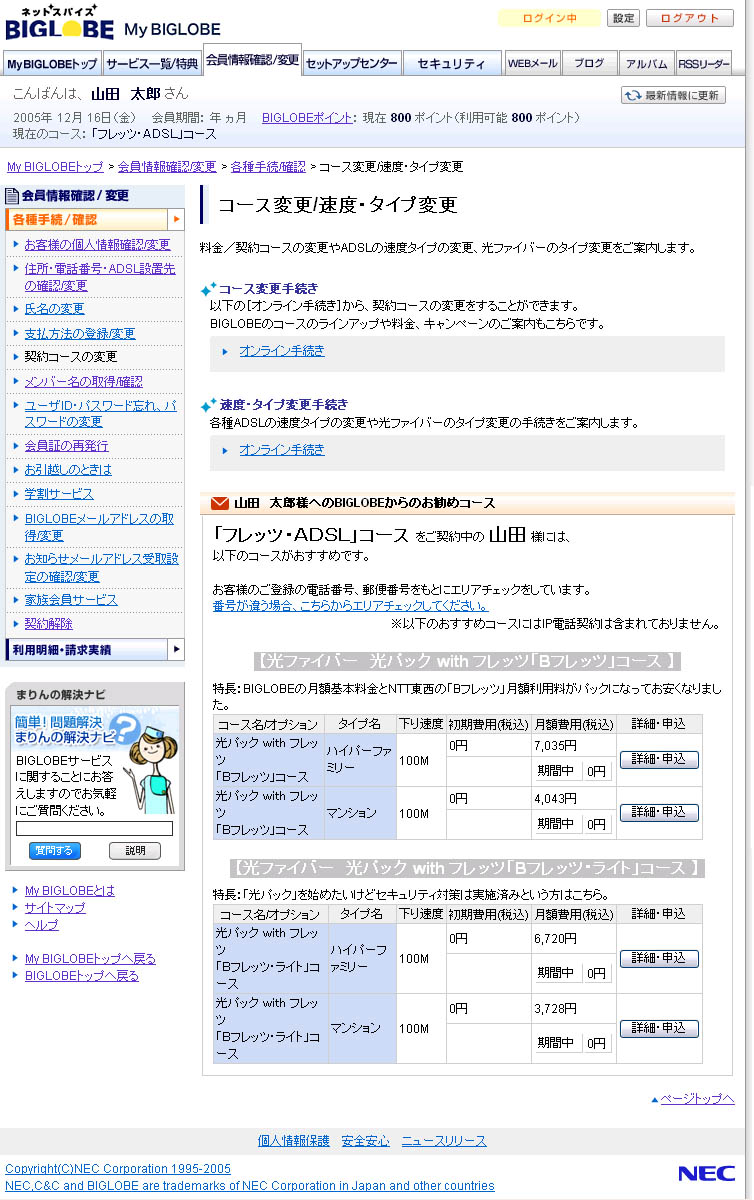Select the 会員情報確認/変更 tab
Image resolution: width=754 pixels, height=1200 pixels.
tap(252, 59)
